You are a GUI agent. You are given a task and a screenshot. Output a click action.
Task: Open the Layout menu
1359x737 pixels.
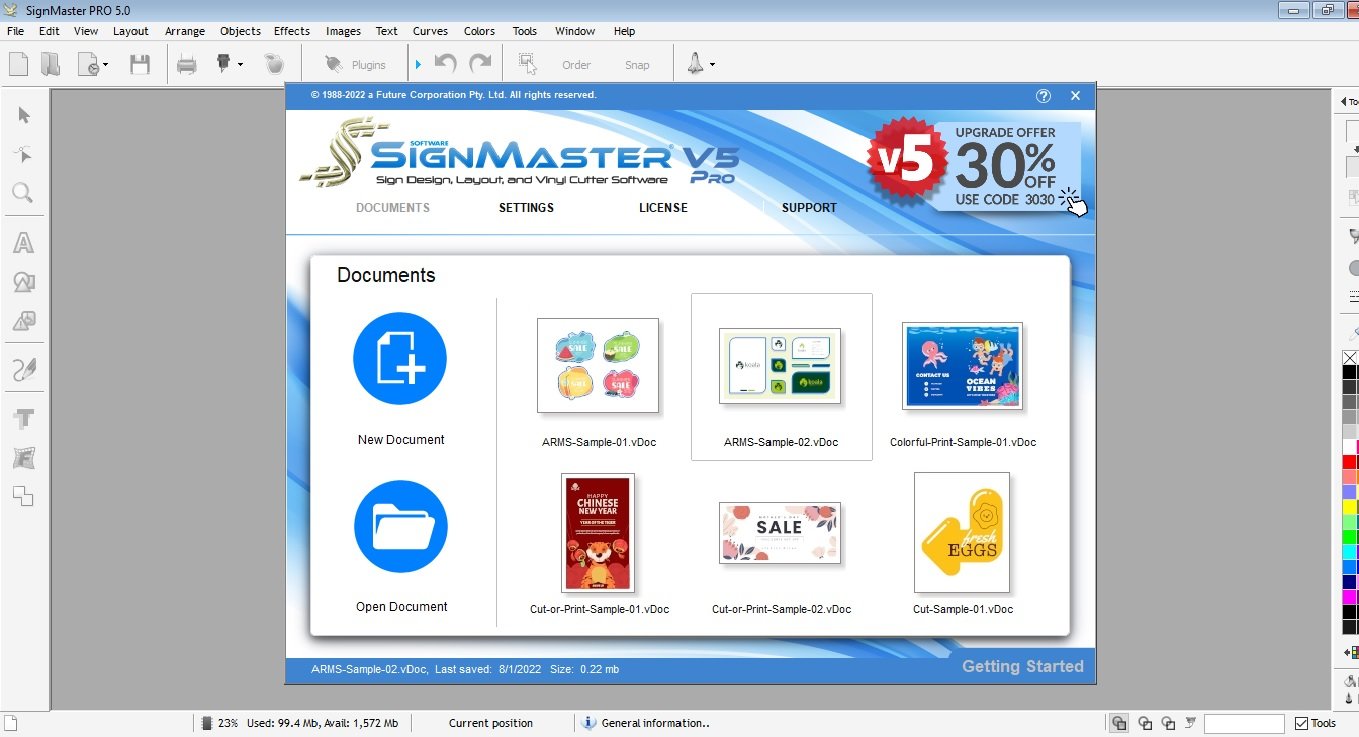pyautogui.click(x=131, y=31)
